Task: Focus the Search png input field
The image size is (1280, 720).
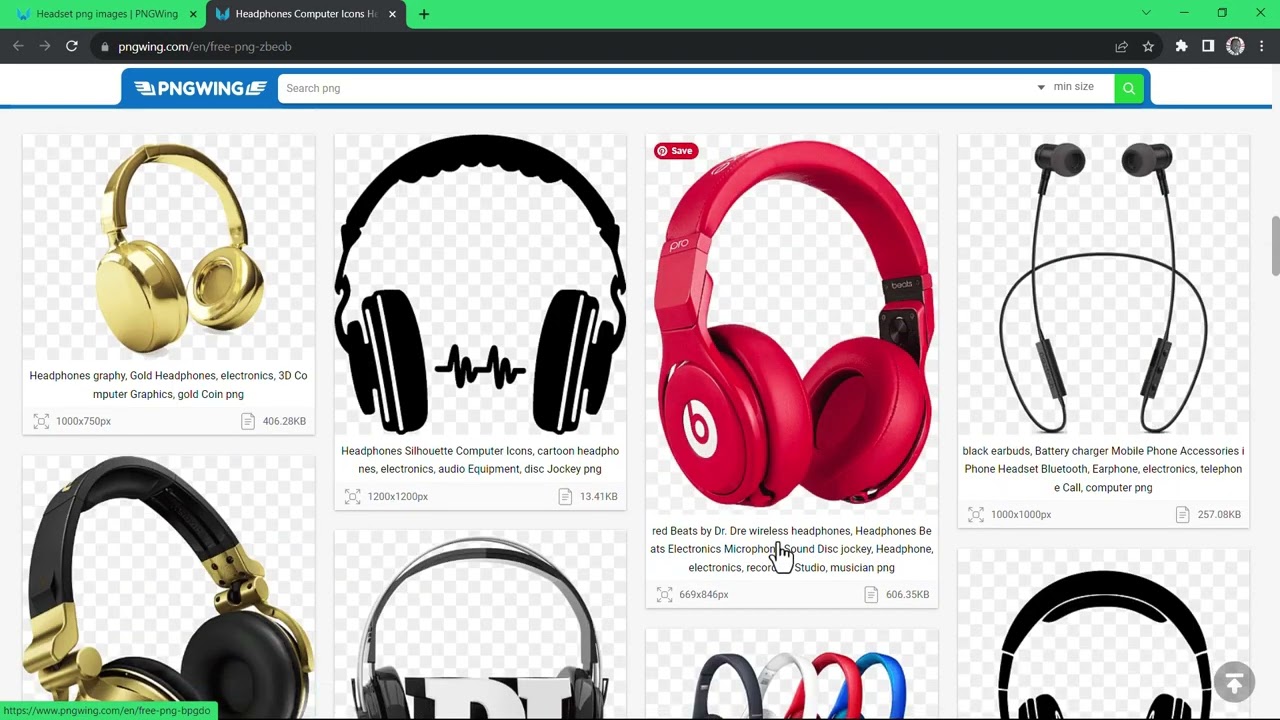Action: click(655, 88)
